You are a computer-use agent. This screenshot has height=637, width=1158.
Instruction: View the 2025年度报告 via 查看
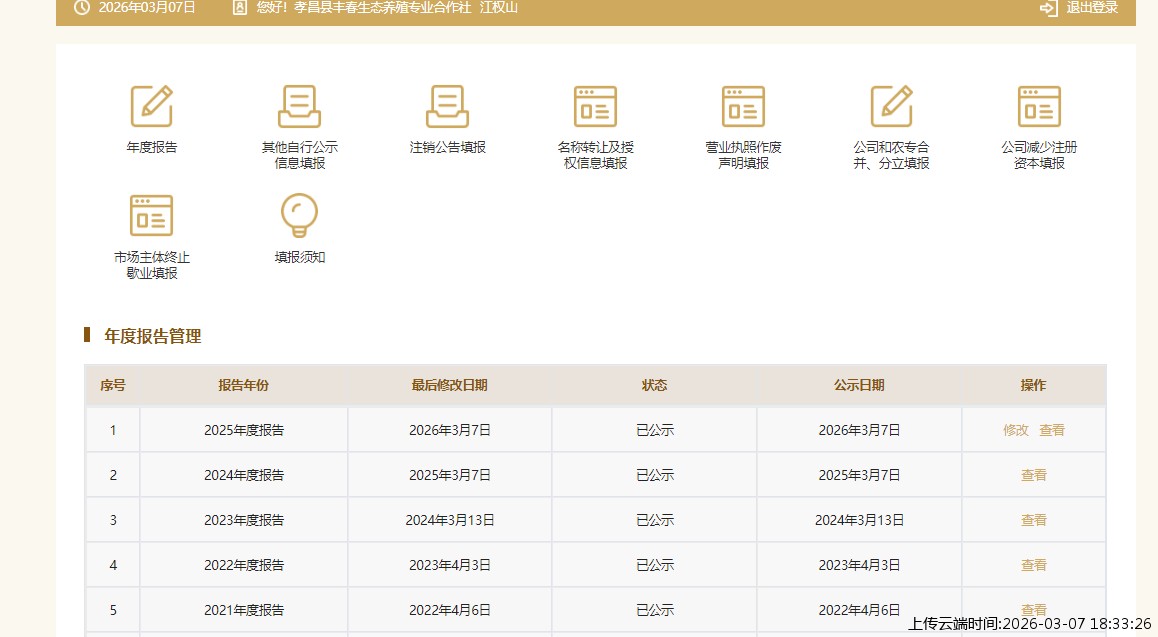(x=1052, y=430)
